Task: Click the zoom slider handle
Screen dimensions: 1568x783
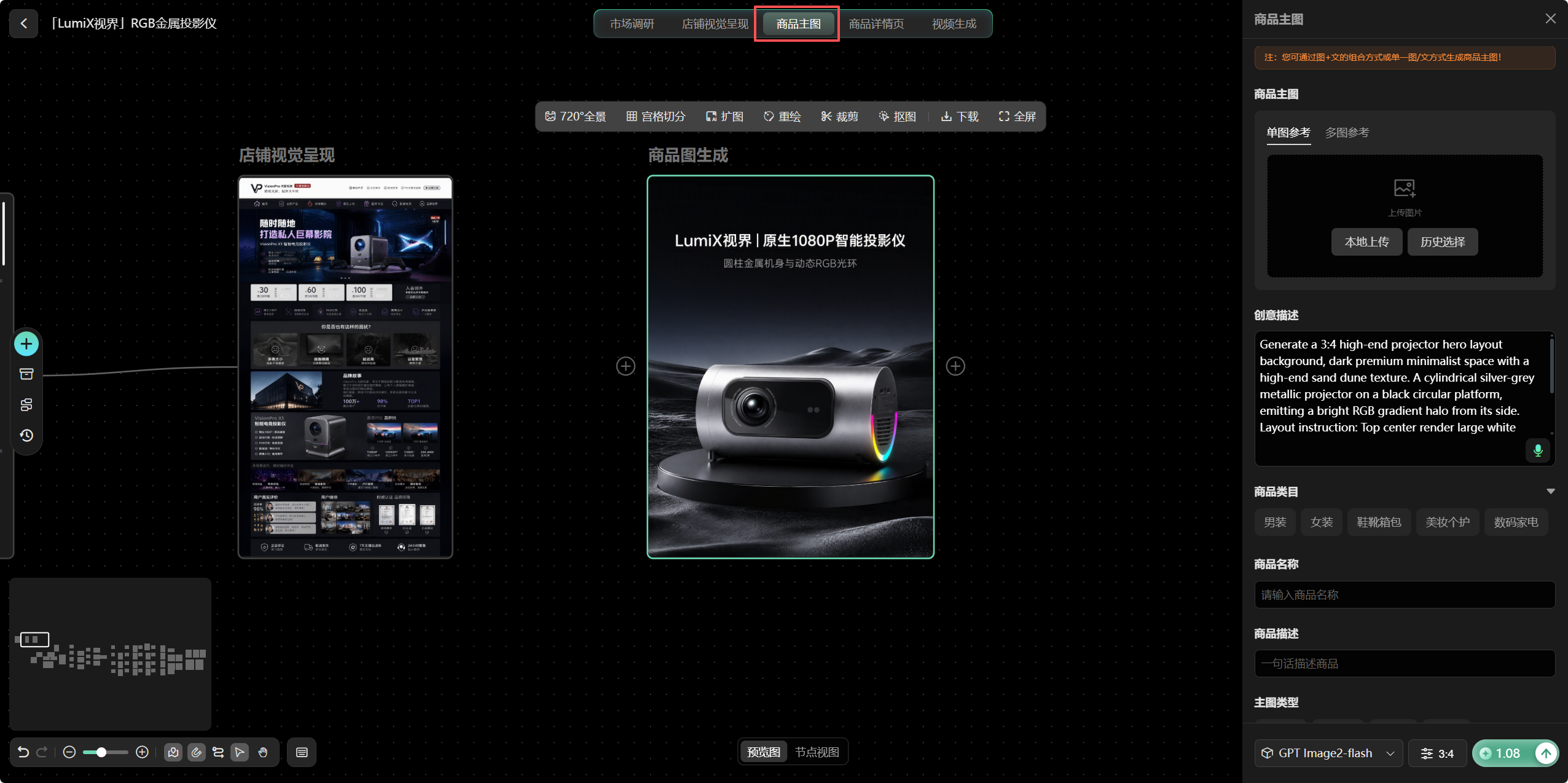Action: click(101, 752)
